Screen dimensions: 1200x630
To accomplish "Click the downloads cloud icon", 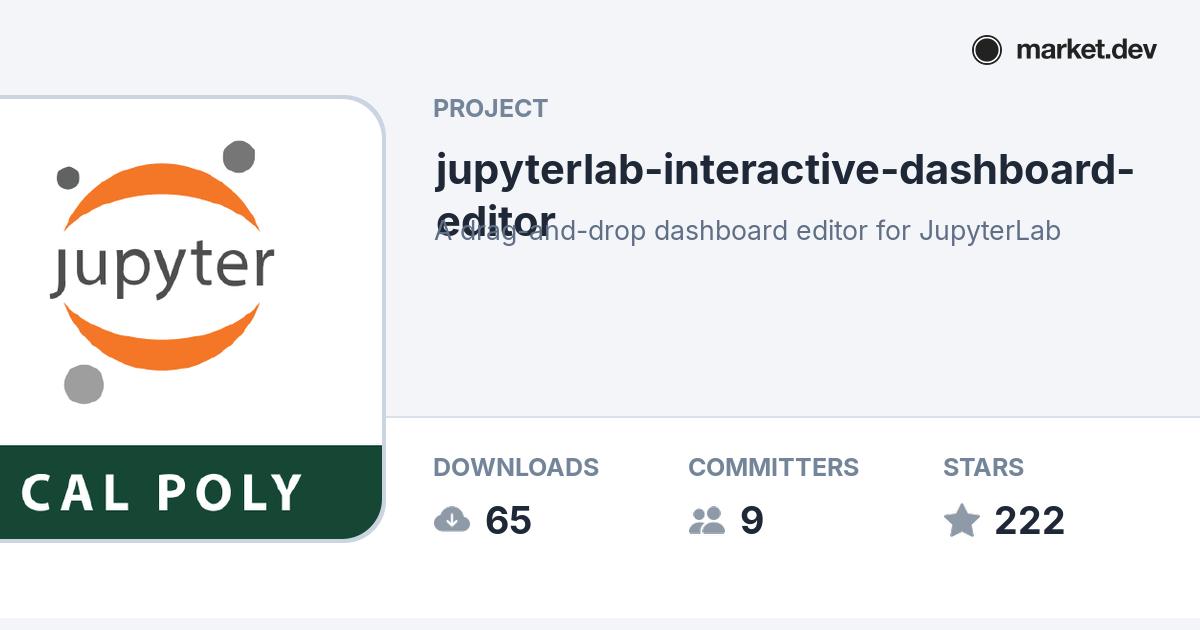I will [x=452, y=520].
